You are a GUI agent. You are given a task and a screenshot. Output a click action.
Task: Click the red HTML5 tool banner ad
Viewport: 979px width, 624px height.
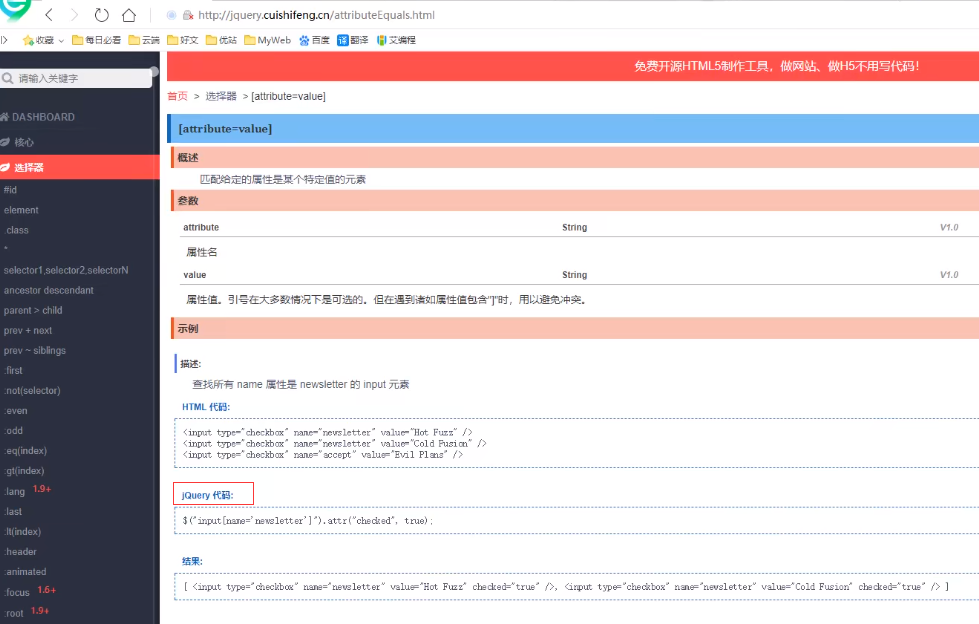(573, 66)
